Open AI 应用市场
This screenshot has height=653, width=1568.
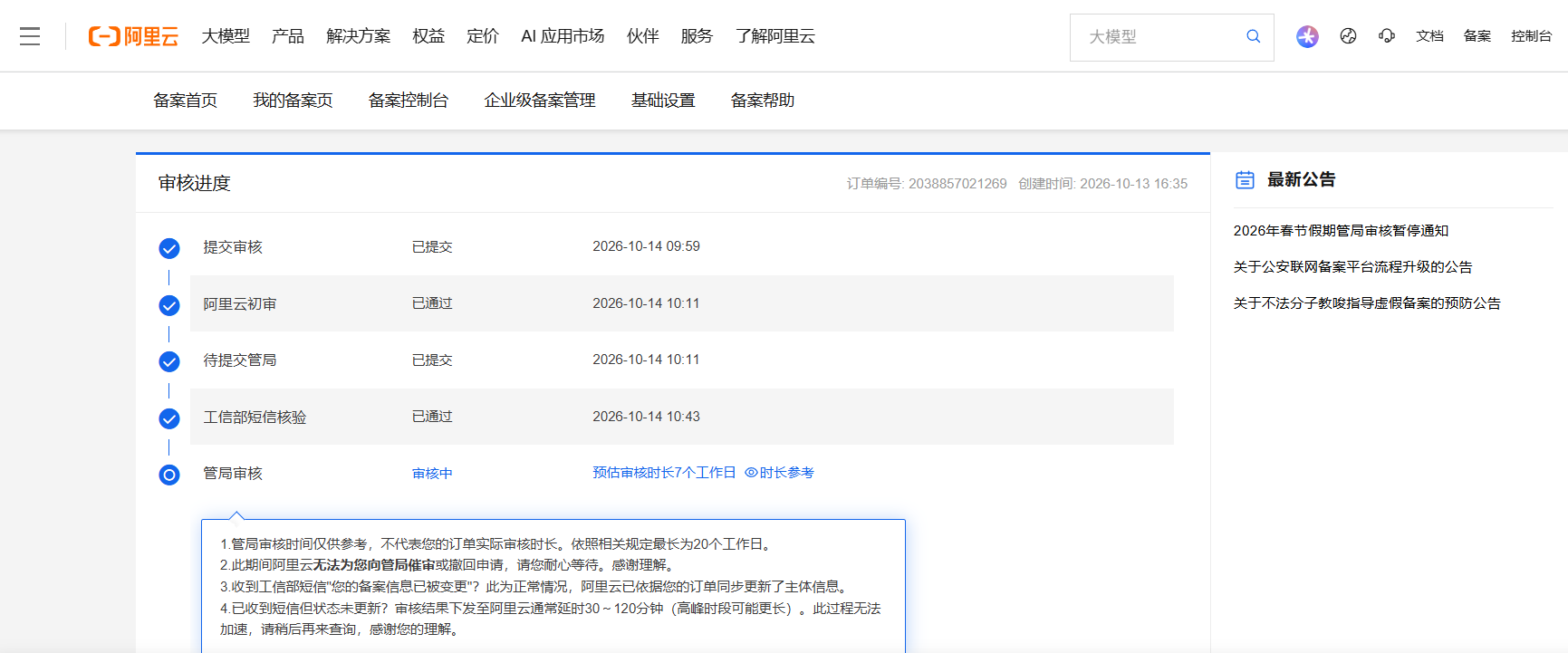[x=563, y=36]
